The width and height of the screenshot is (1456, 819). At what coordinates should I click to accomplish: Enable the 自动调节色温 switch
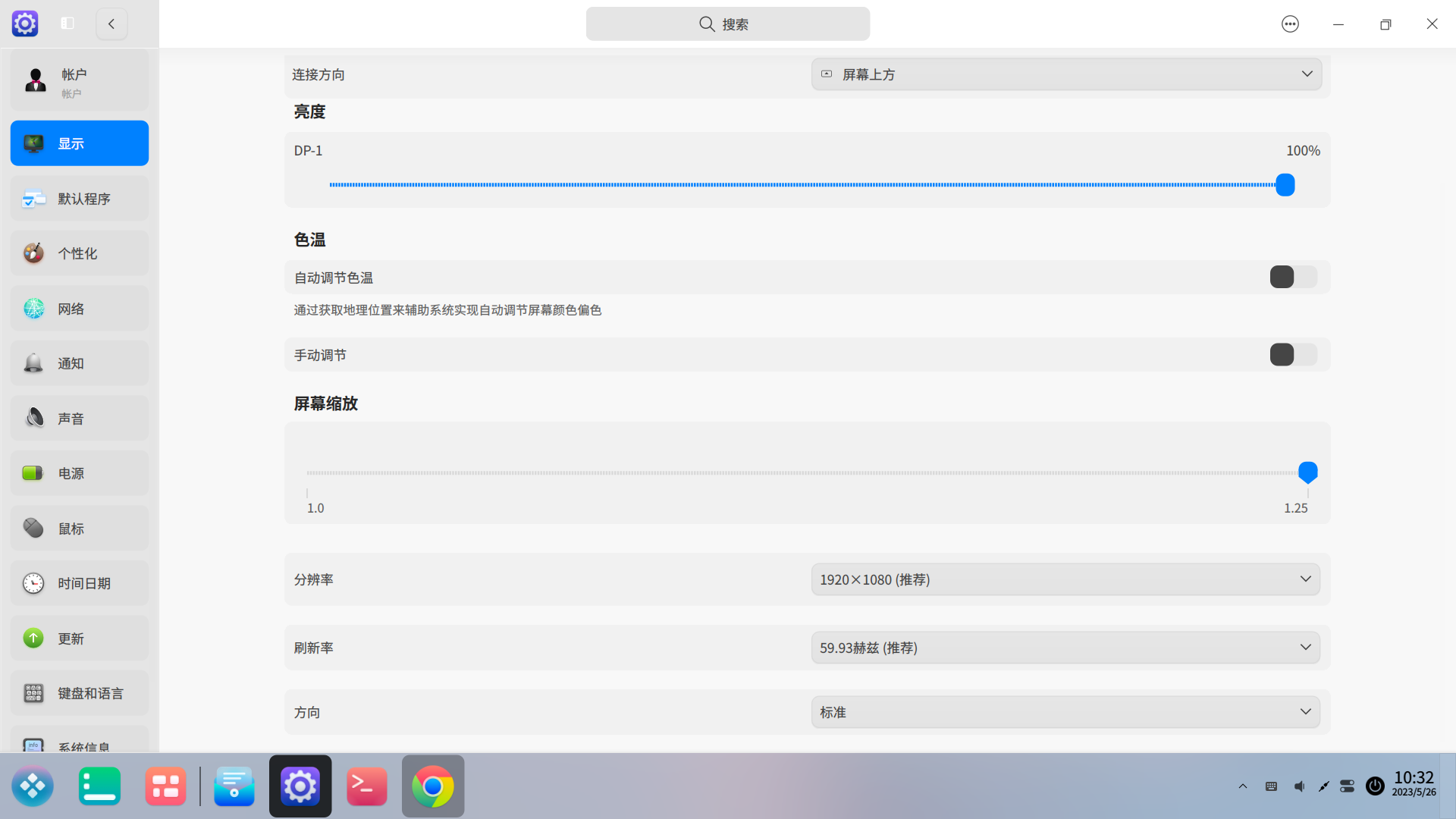(1293, 278)
